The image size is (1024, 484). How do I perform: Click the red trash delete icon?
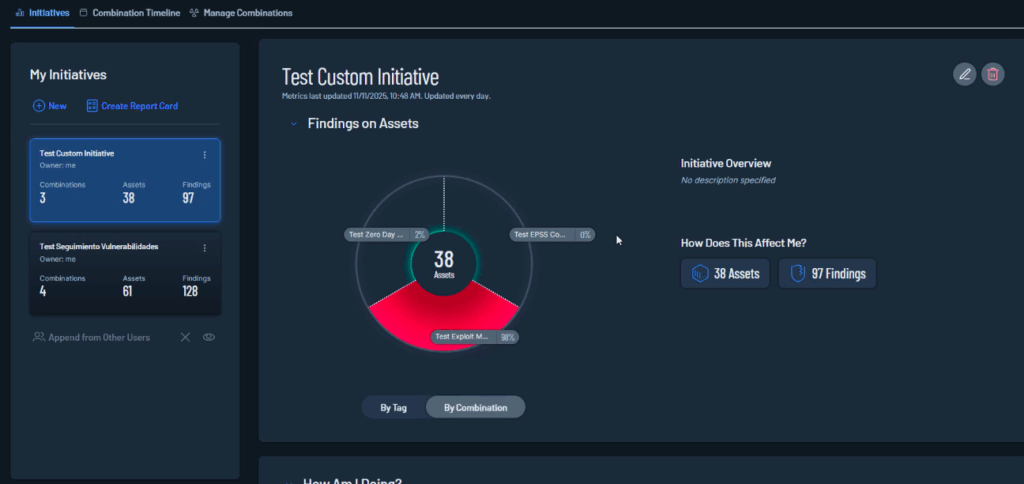click(x=992, y=74)
